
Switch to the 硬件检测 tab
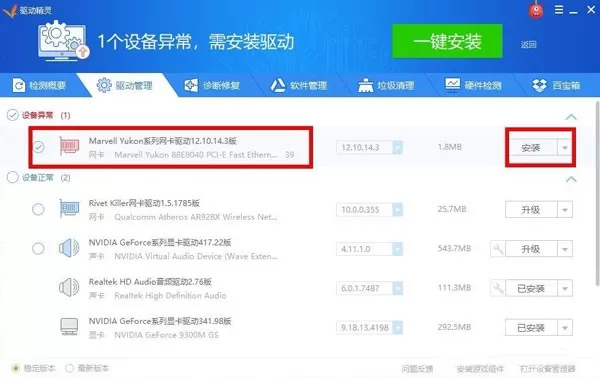(474, 85)
